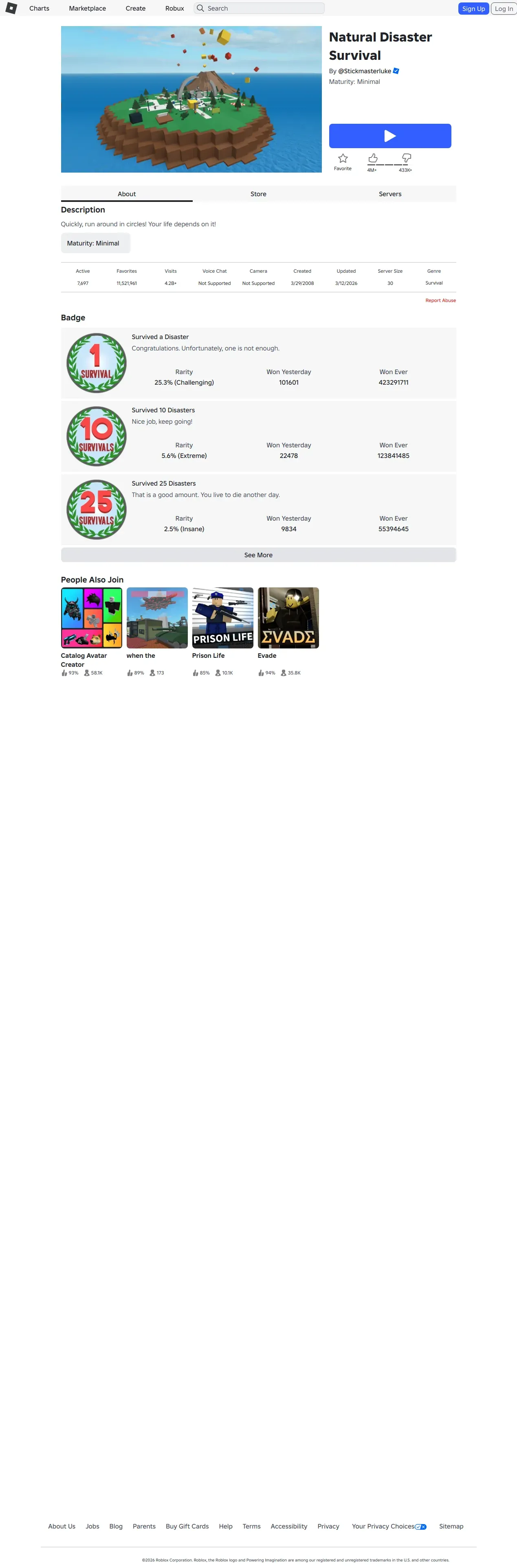Open Privacy footer link
Viewport: 517px width, 1568px height.
pyautogui.click(x=328, y=1526)
